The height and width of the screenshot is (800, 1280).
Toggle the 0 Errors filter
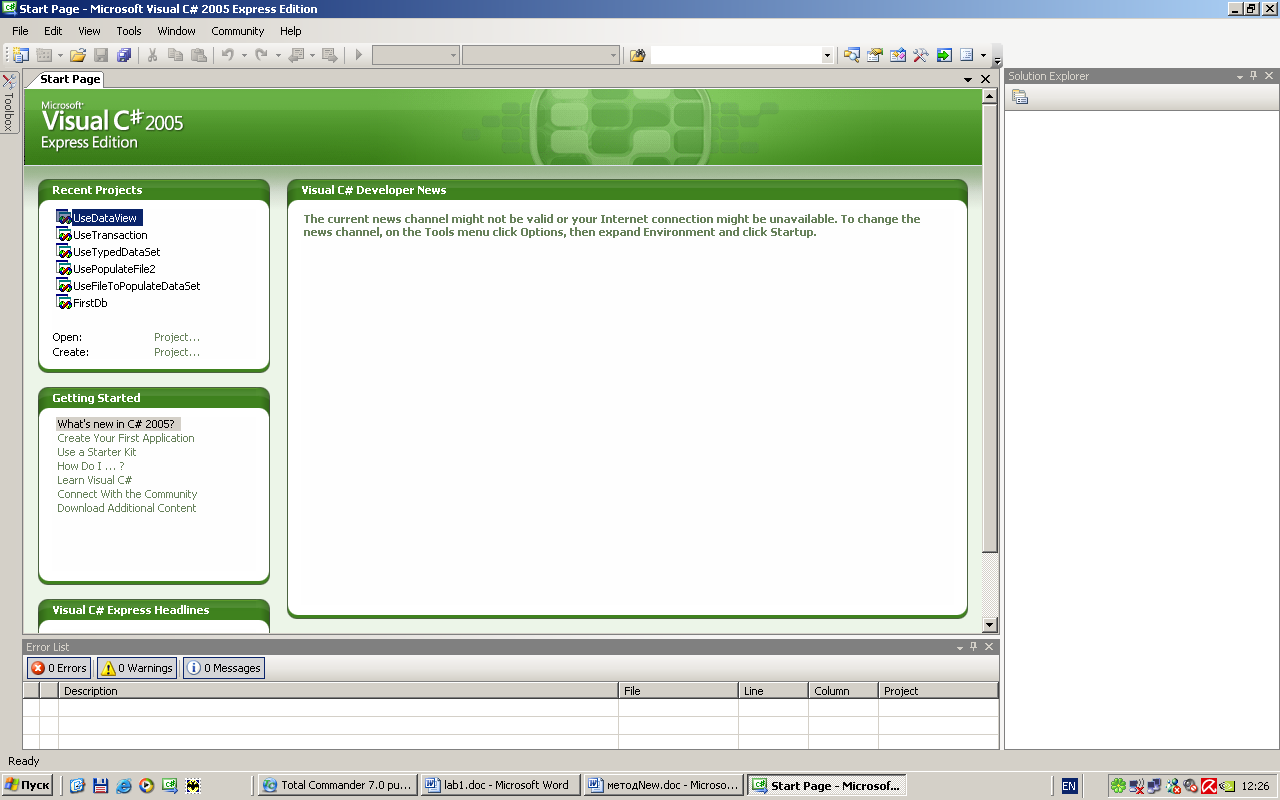tap(59, 668)
